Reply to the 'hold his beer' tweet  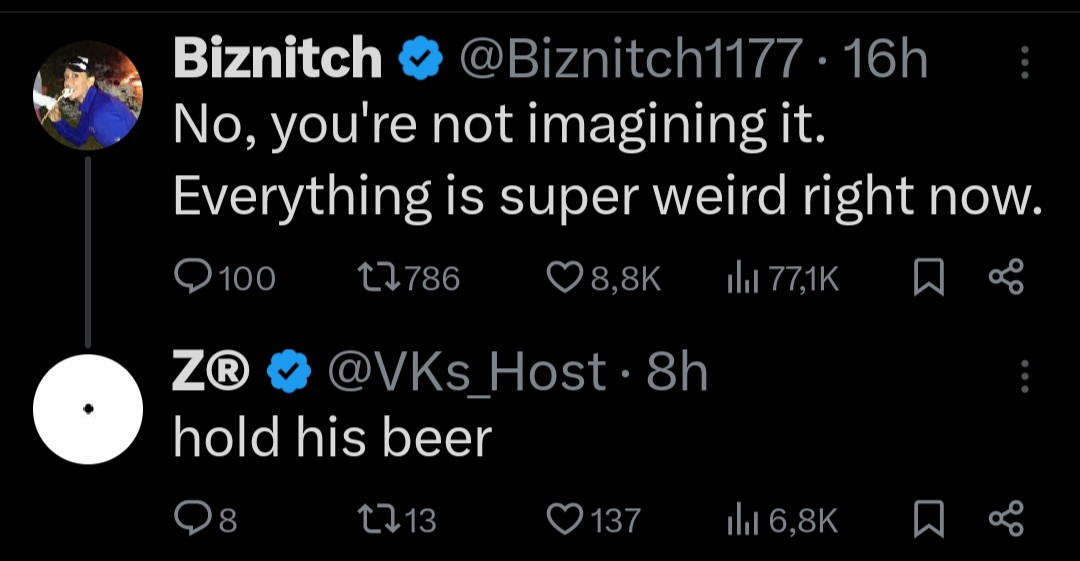click(188, 519)
